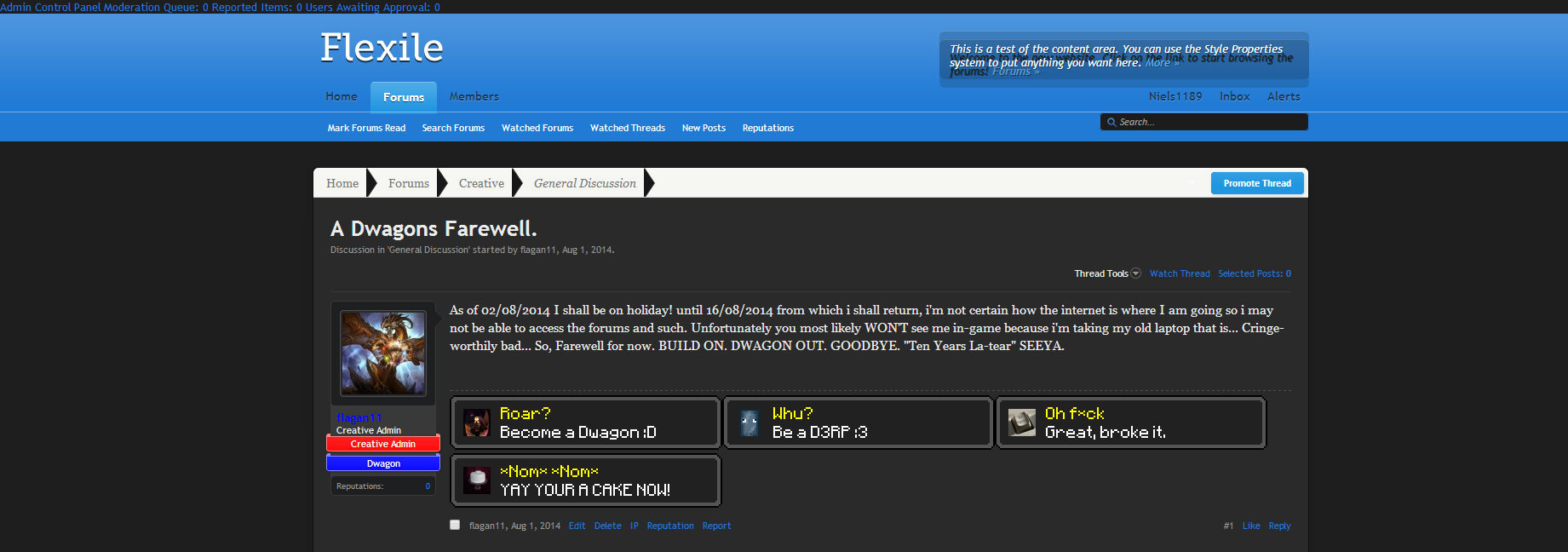Open flagan11's dragon avatar image
Viewport: 1568px width, 552px height.
pyautogui.click(x=383, y=353)
